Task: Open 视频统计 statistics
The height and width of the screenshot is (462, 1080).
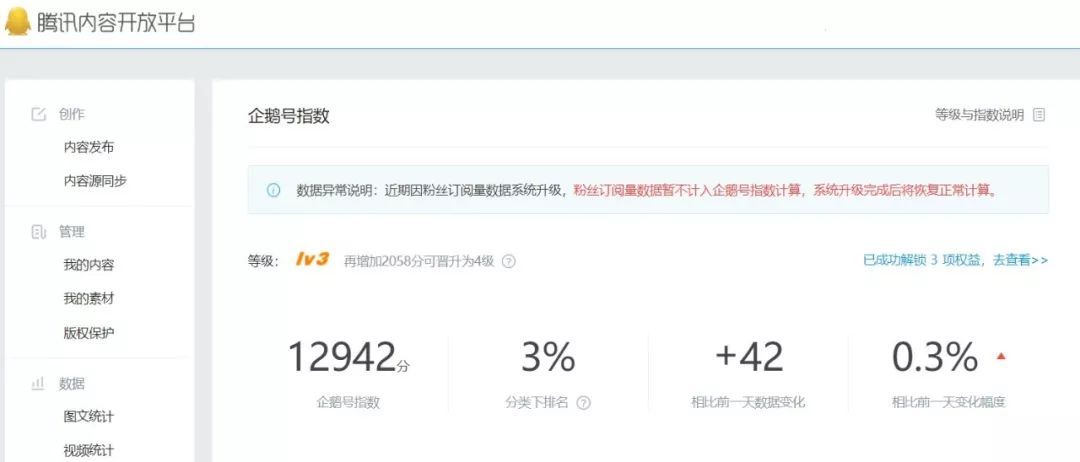Action: coord(89,450)
